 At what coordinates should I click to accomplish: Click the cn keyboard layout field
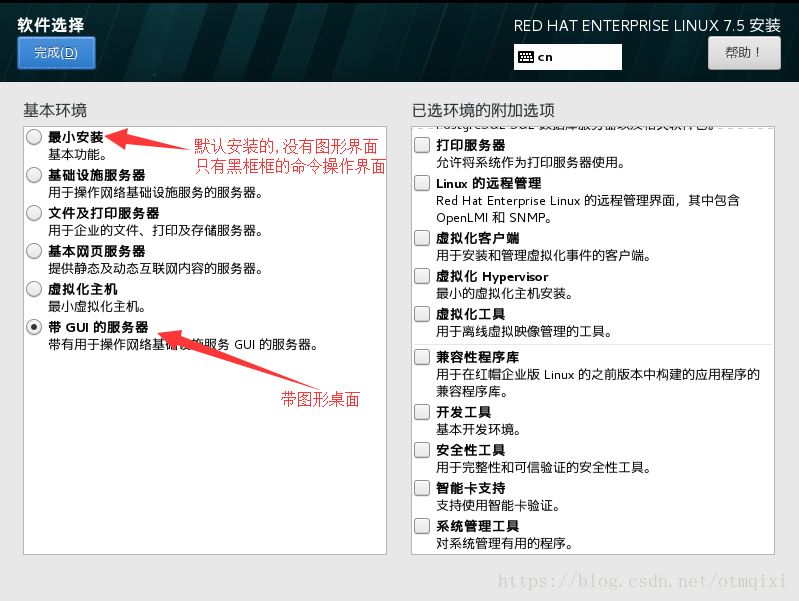(568, 57)
